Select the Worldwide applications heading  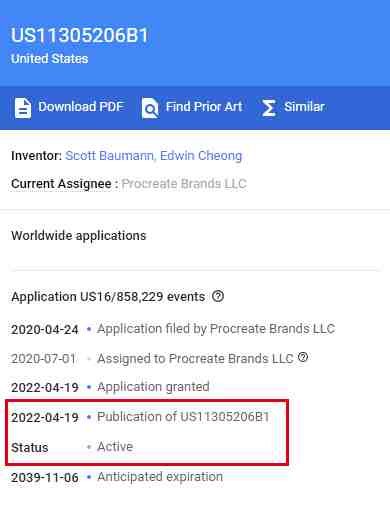coord(79,236)
